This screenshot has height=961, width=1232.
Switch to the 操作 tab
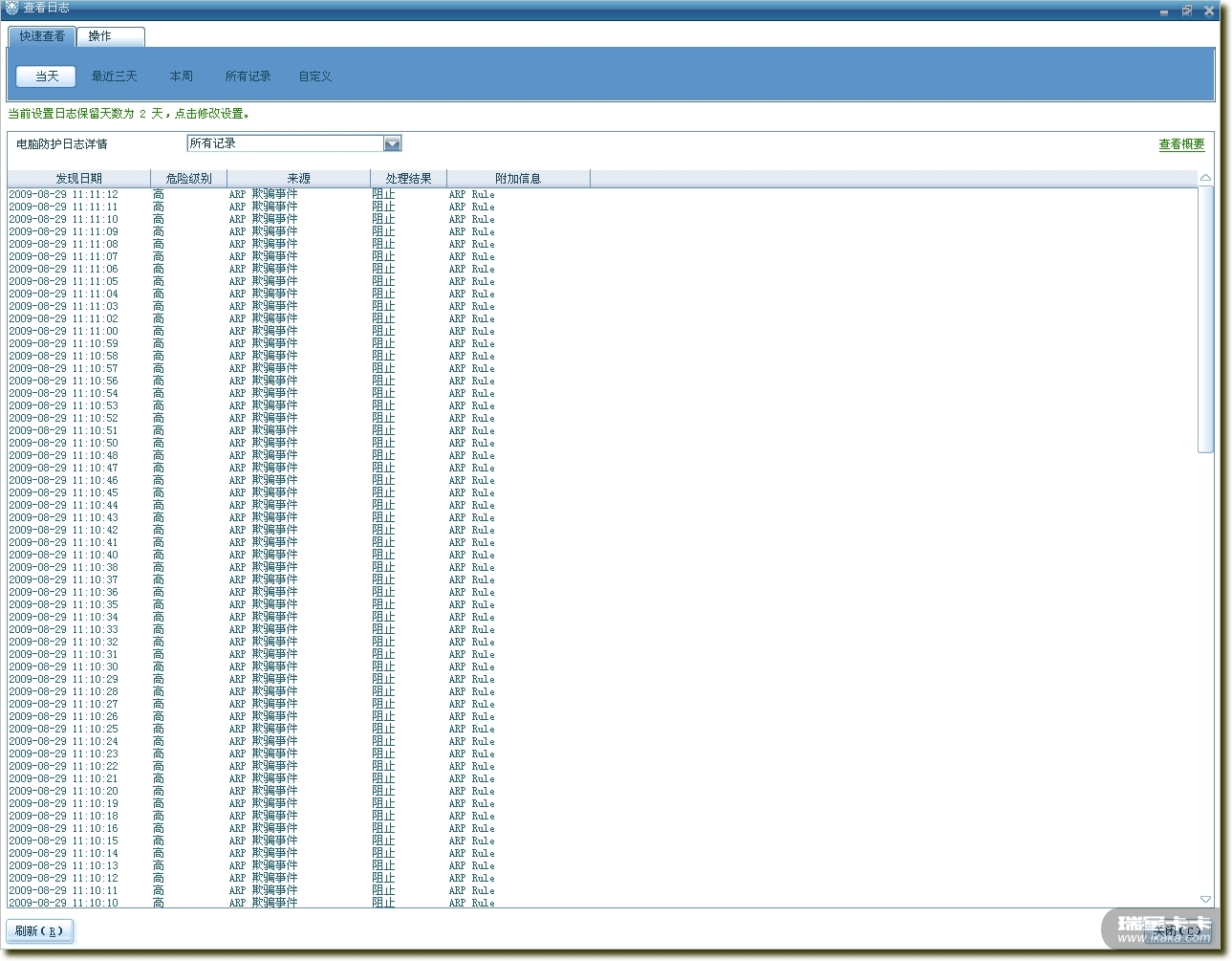pos(100,36)
